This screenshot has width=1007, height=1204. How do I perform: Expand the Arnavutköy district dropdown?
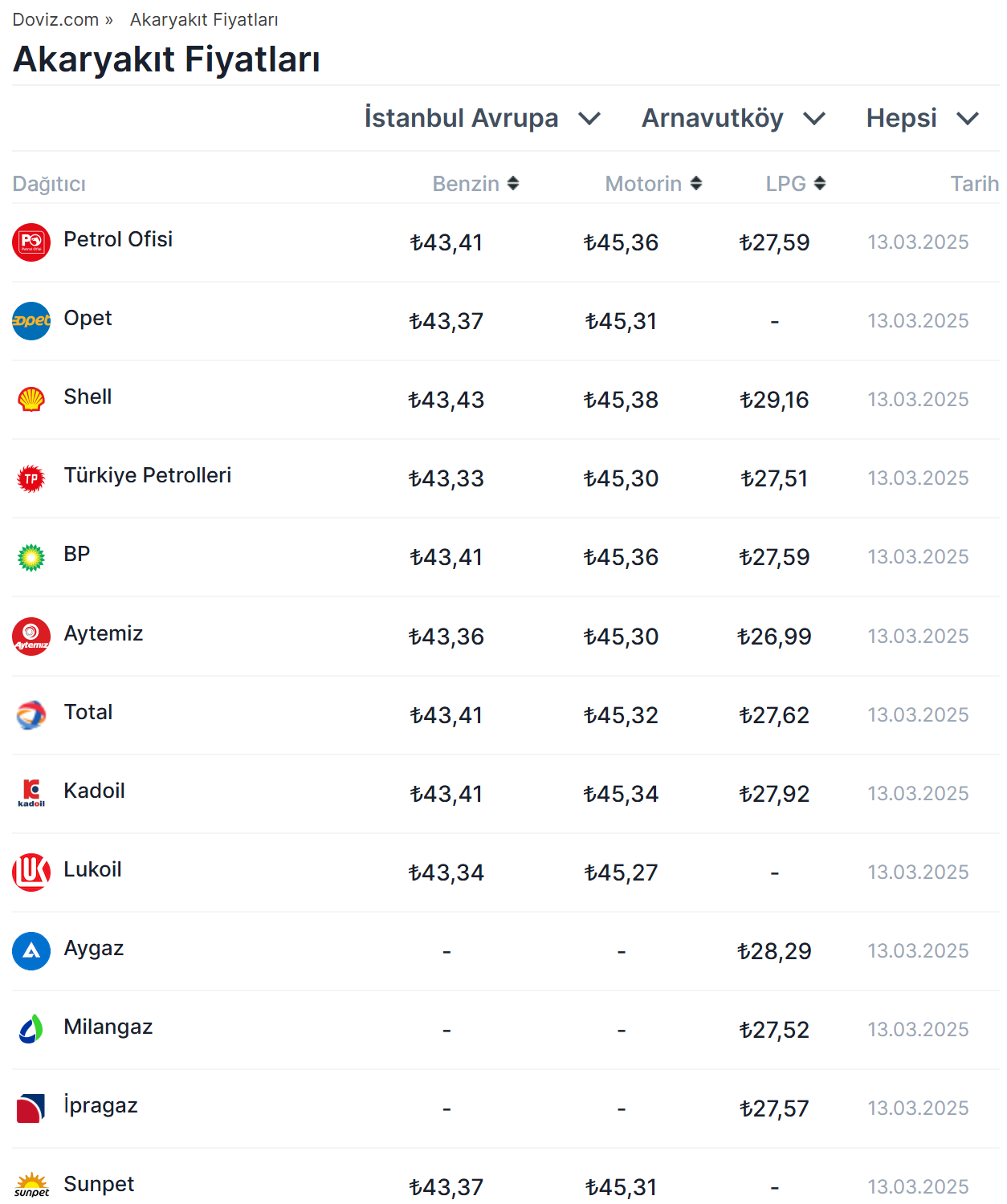click(732, 118)
